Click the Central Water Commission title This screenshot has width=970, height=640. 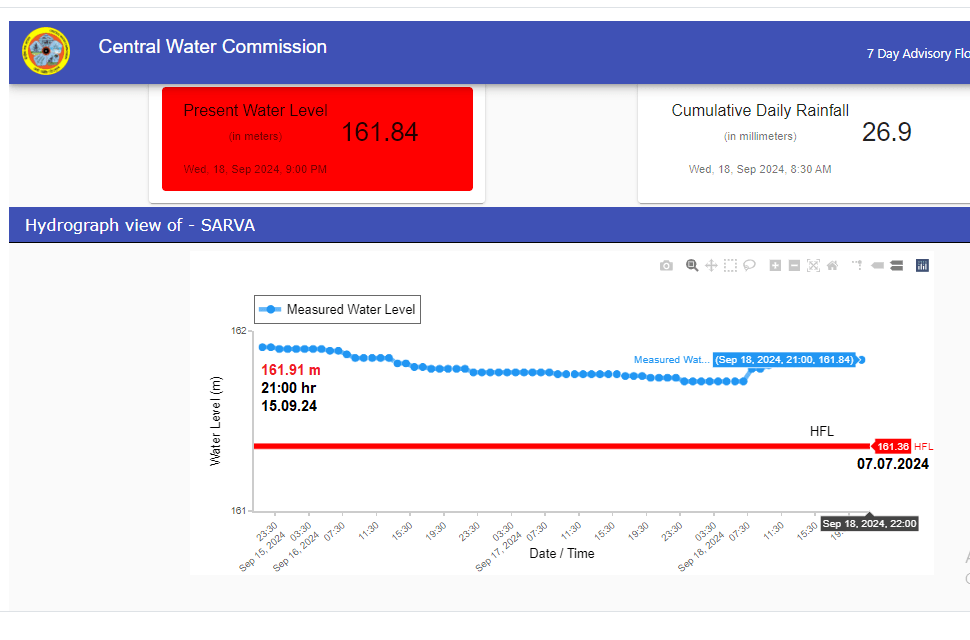point(212,47)
